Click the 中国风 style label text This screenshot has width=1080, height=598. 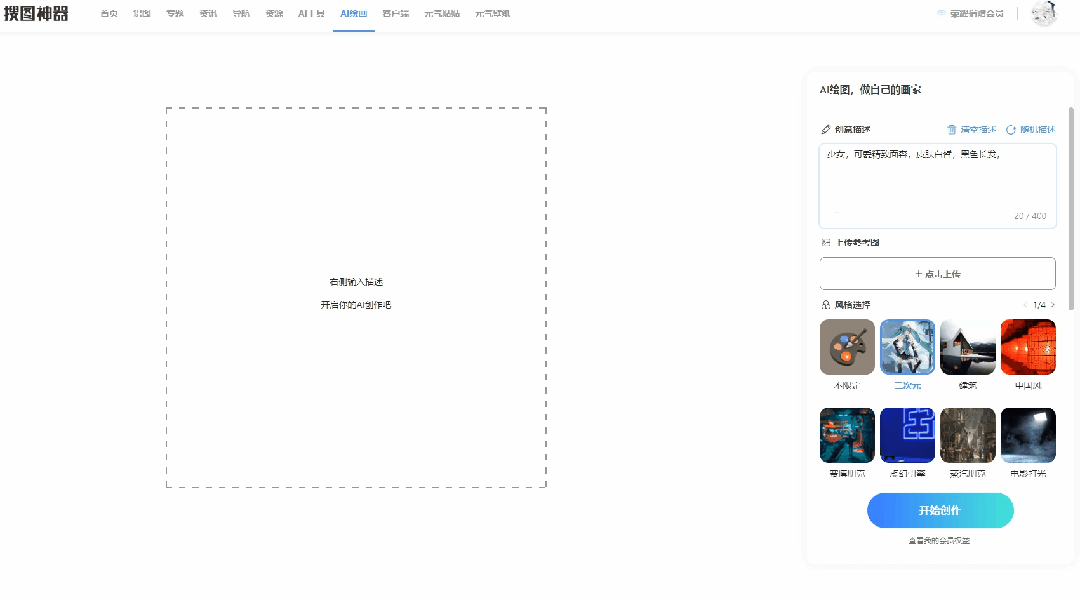click(1028, 386)
